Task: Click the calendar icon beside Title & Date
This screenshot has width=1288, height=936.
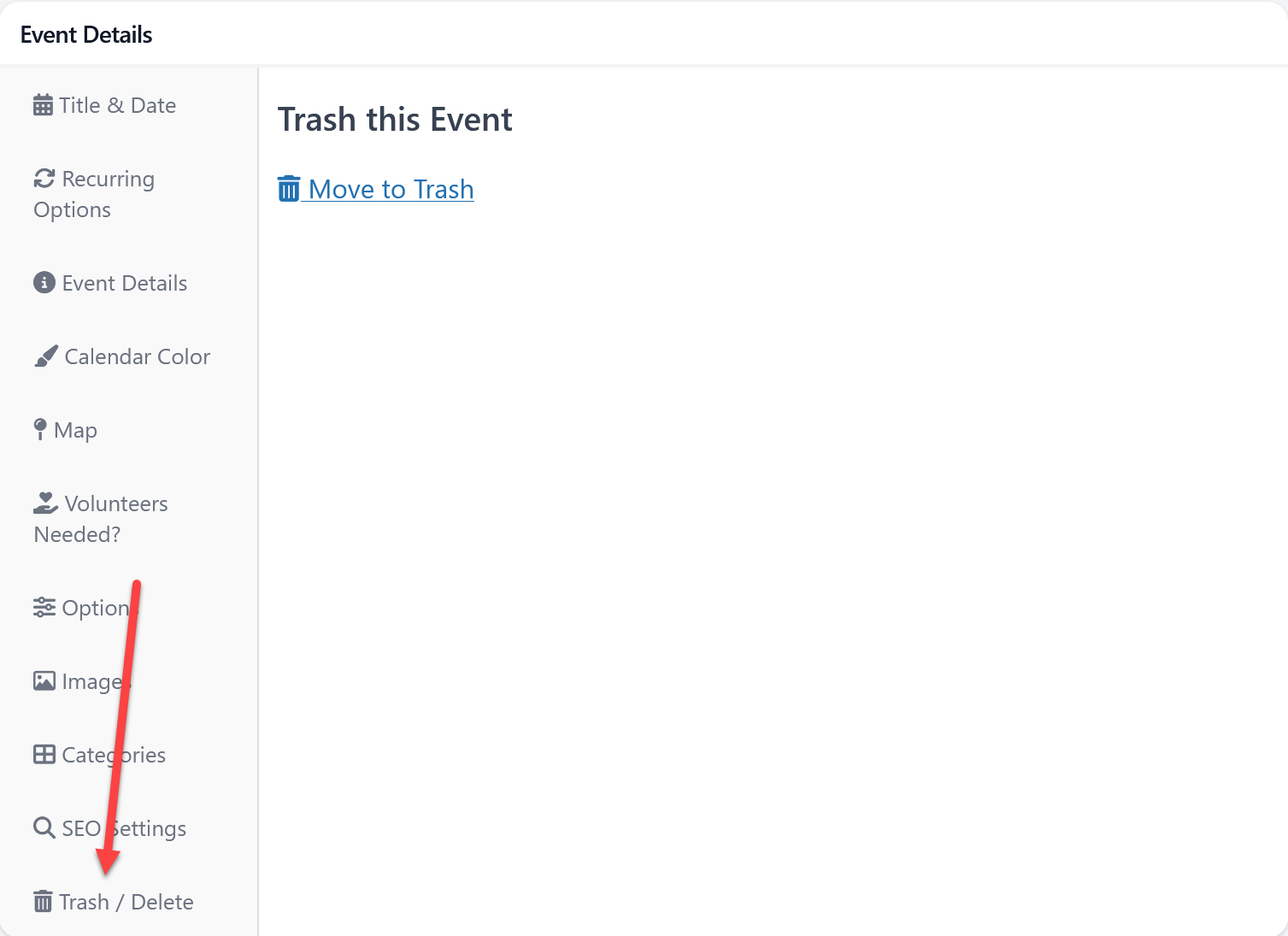Action: coord(43,106)
